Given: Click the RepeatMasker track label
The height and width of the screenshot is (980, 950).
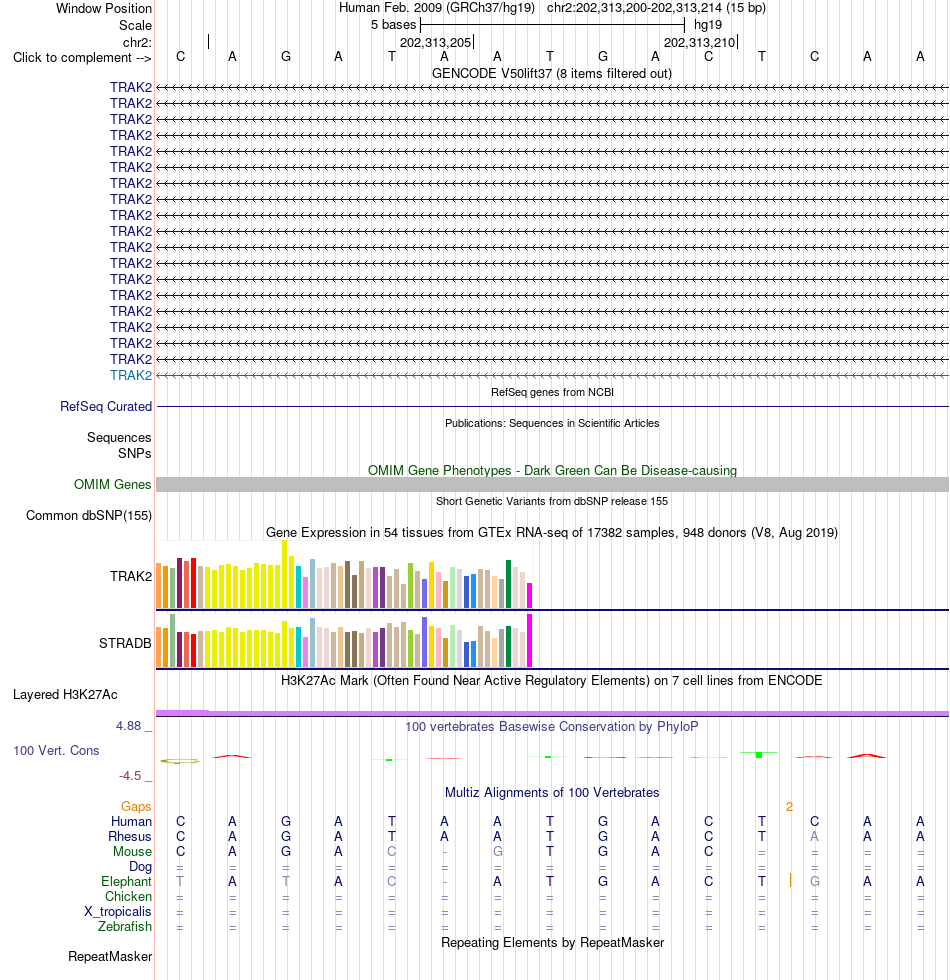Looking at the screenshot, I should point(110,956).
